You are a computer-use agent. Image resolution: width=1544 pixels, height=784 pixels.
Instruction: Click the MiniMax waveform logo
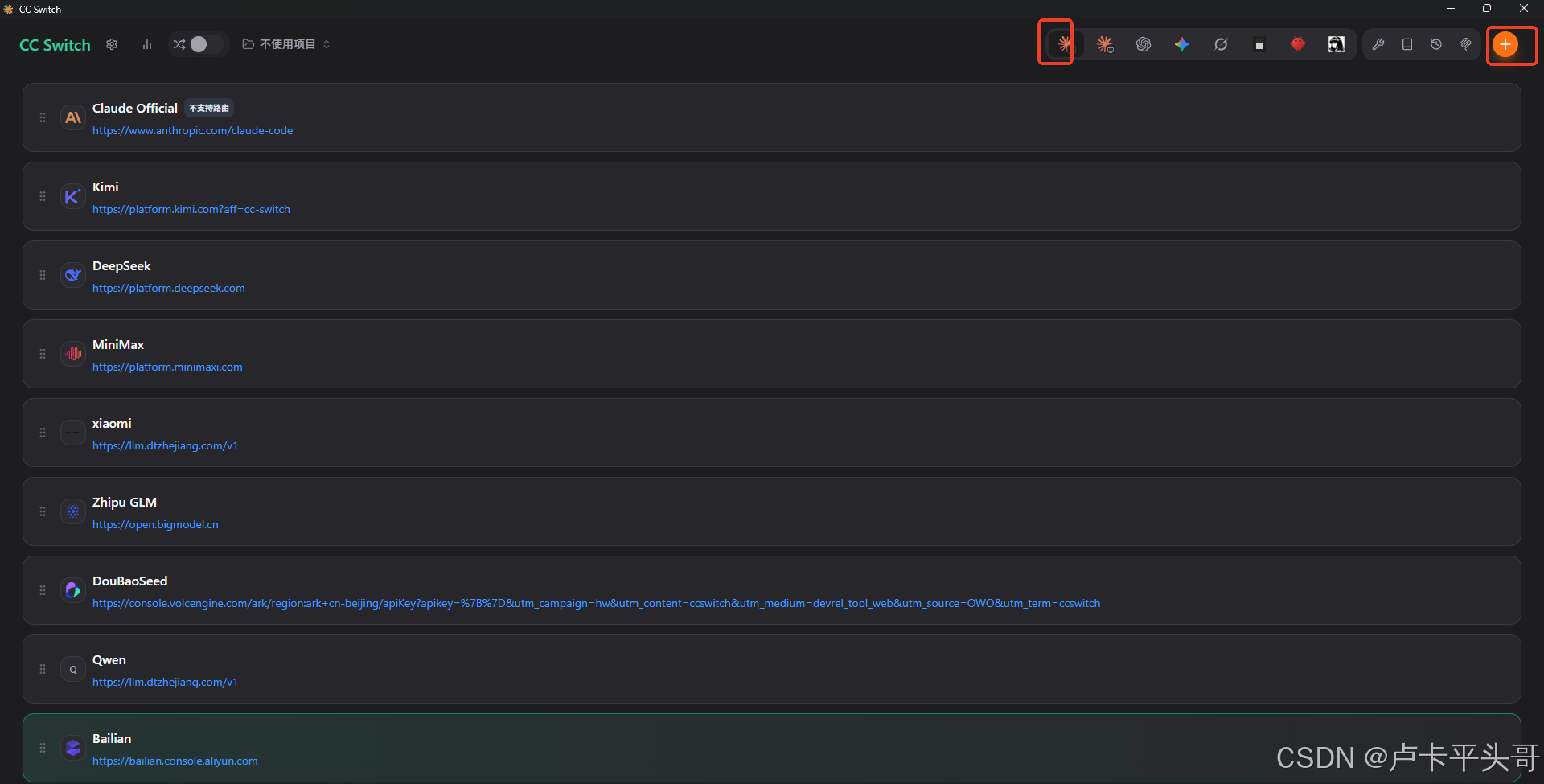point(73,354)
